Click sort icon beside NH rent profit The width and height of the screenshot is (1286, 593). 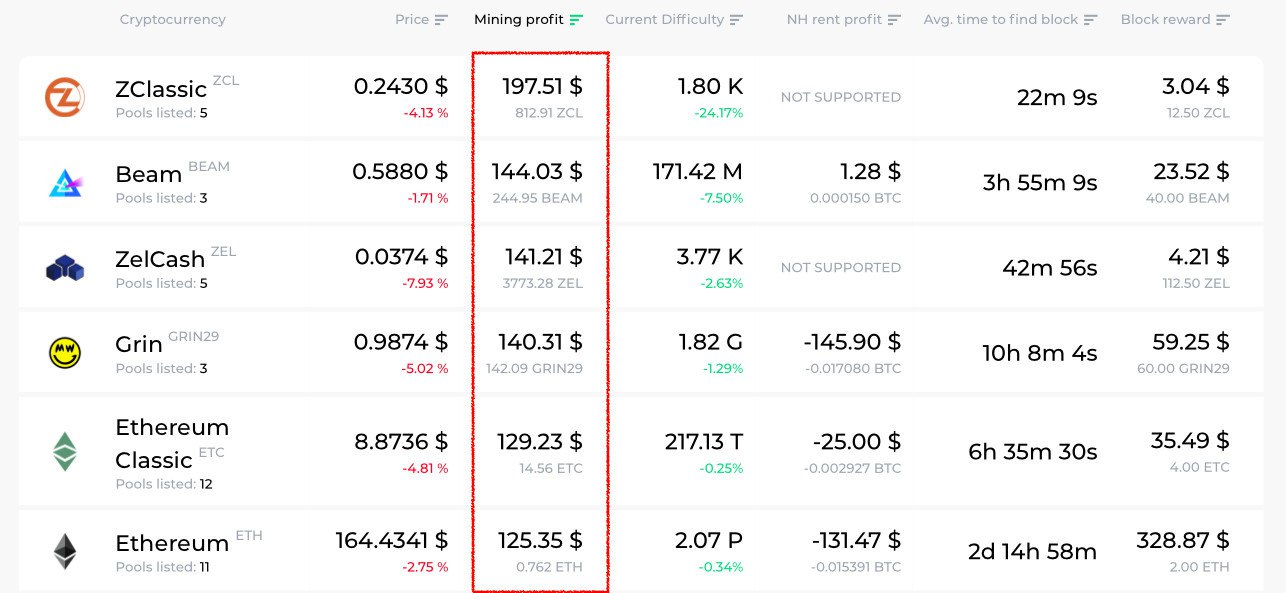click(x=894, y=20)
